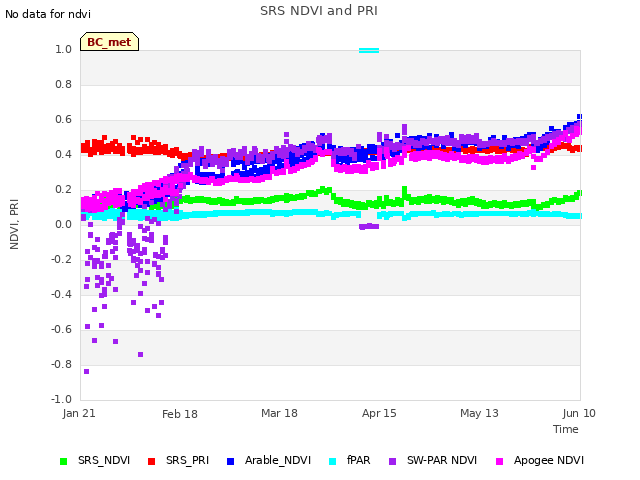Toggle the Apogee NDVI legend label
Screen dimensions: 640x480
click(x=549, y=460)
